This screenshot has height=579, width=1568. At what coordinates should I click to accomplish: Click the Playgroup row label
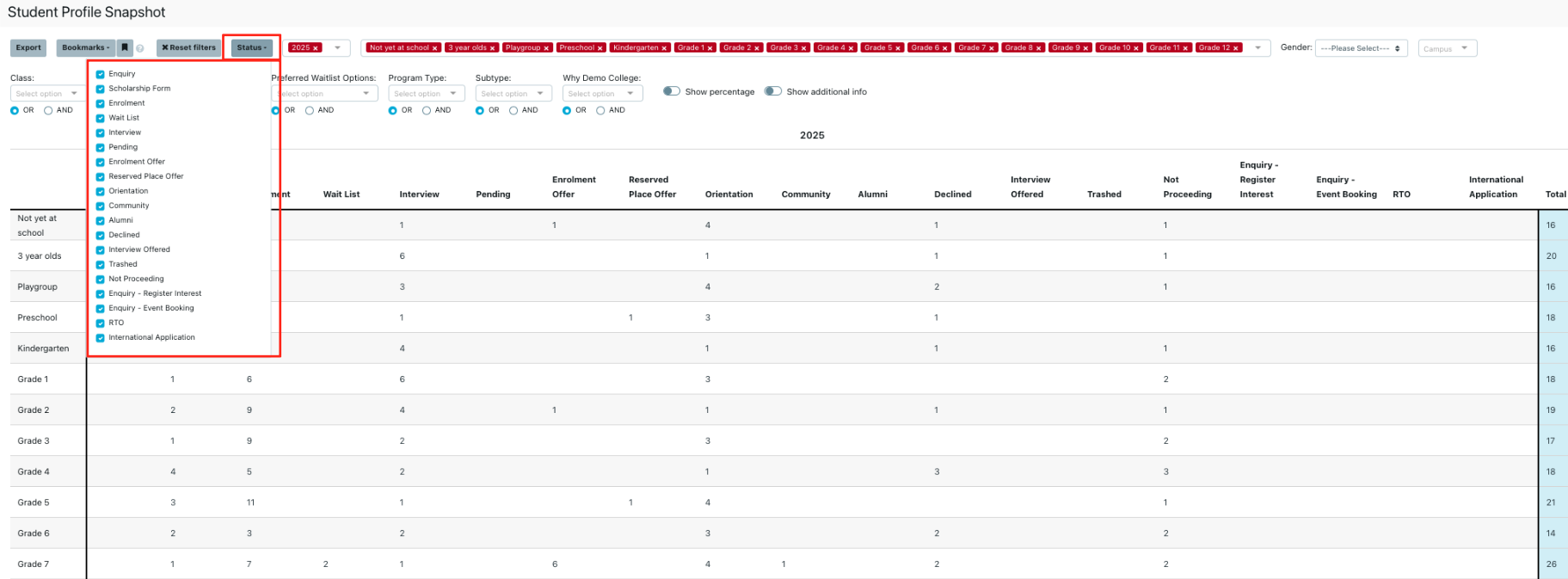(37, 286)
